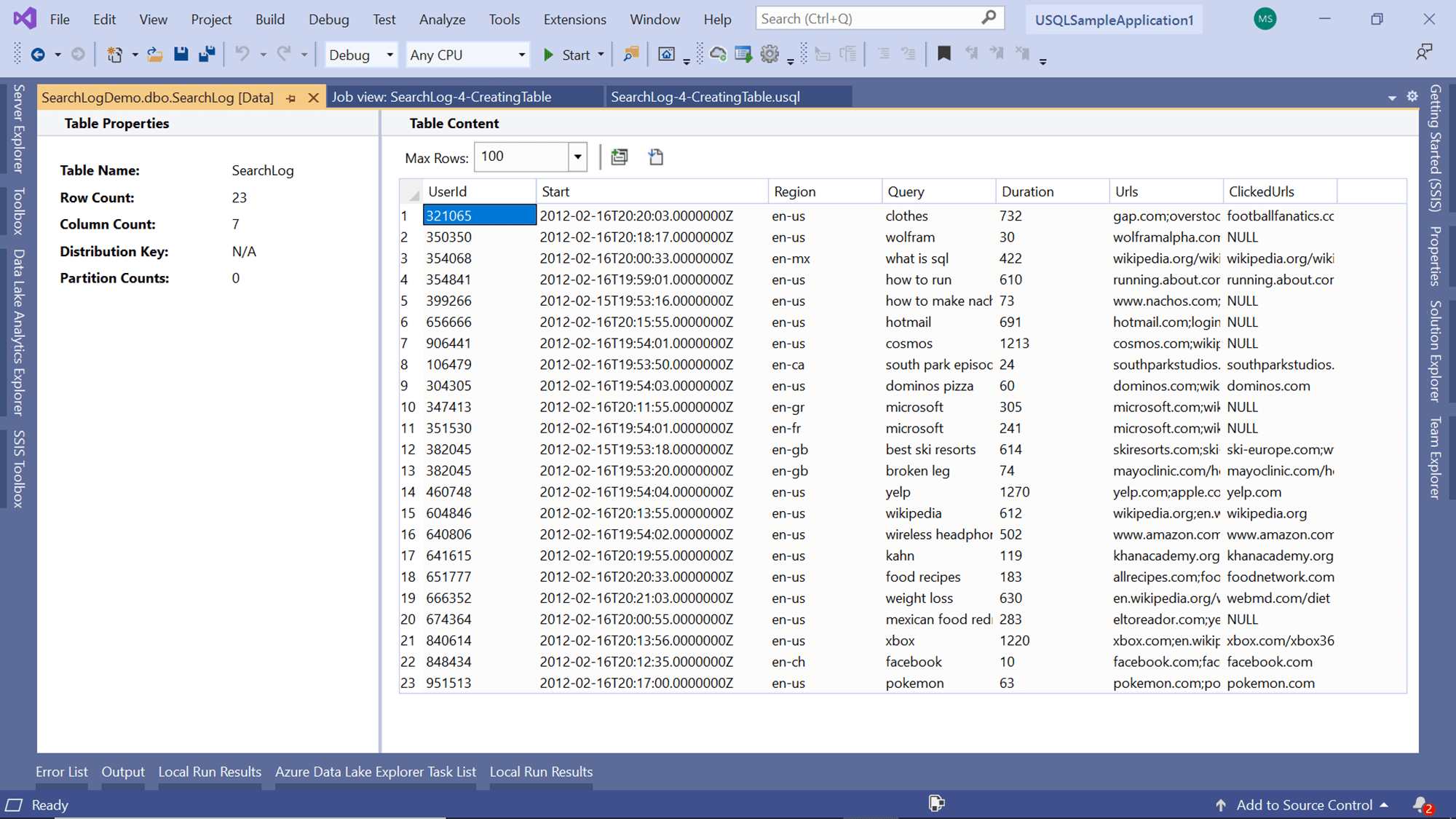This screenshot has width=1456, height=819.
Task: Click the bookmark toggle icon in toolbar
Action: click(943, 54)
